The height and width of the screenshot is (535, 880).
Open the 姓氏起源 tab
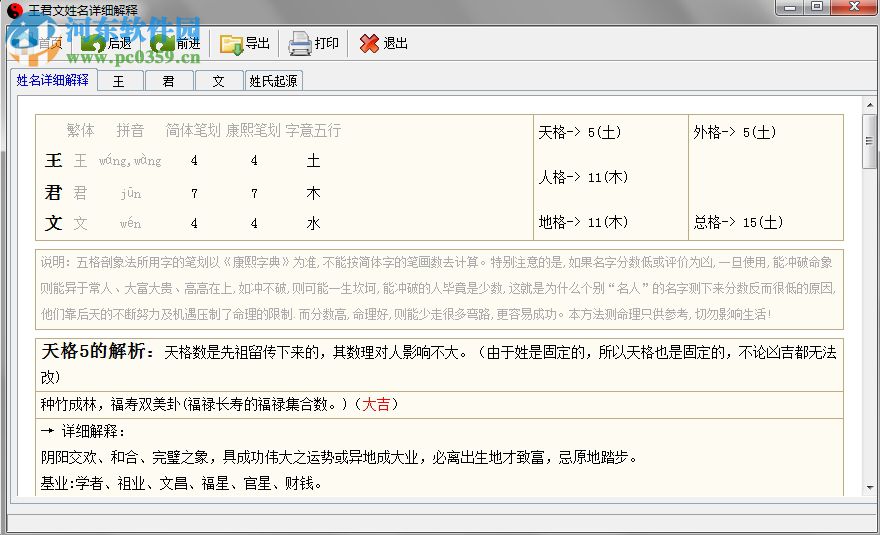pyautogui.click(x=273, y=81)
